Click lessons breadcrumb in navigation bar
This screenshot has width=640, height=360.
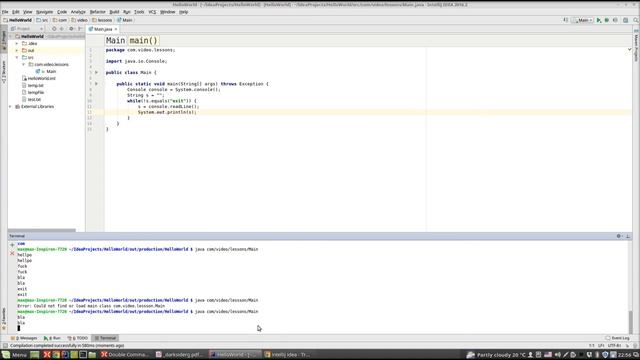tap(102, 20)
